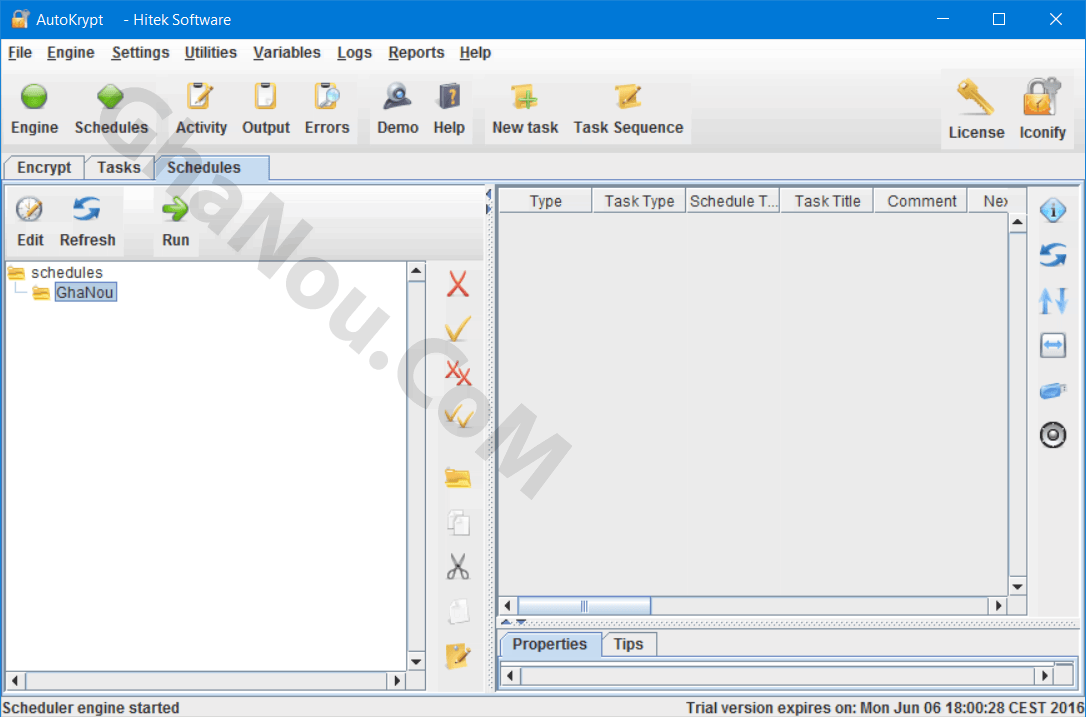Create a New task from the toolbar
Image resolution: width=1086 pixels, height=717 pixels.
525,97
